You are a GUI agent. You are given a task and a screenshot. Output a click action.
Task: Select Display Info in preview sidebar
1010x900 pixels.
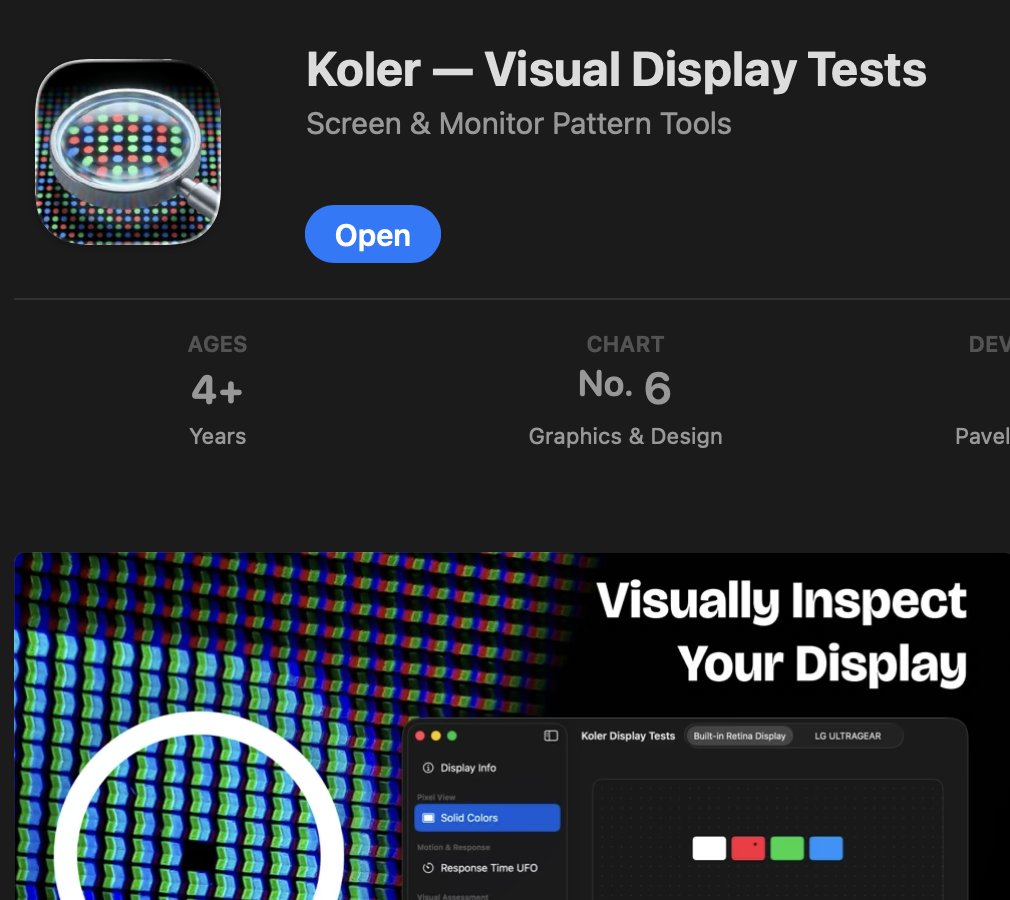pyautogui.click(x=487, y=768)
